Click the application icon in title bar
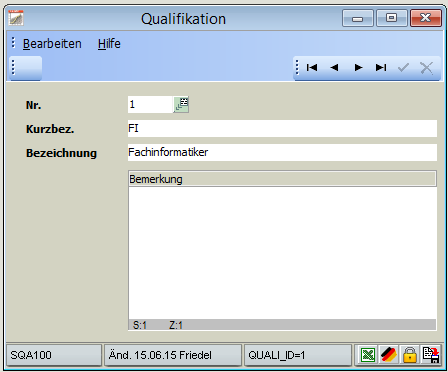Viewport: 448px width, 372px height. [16, 18]
